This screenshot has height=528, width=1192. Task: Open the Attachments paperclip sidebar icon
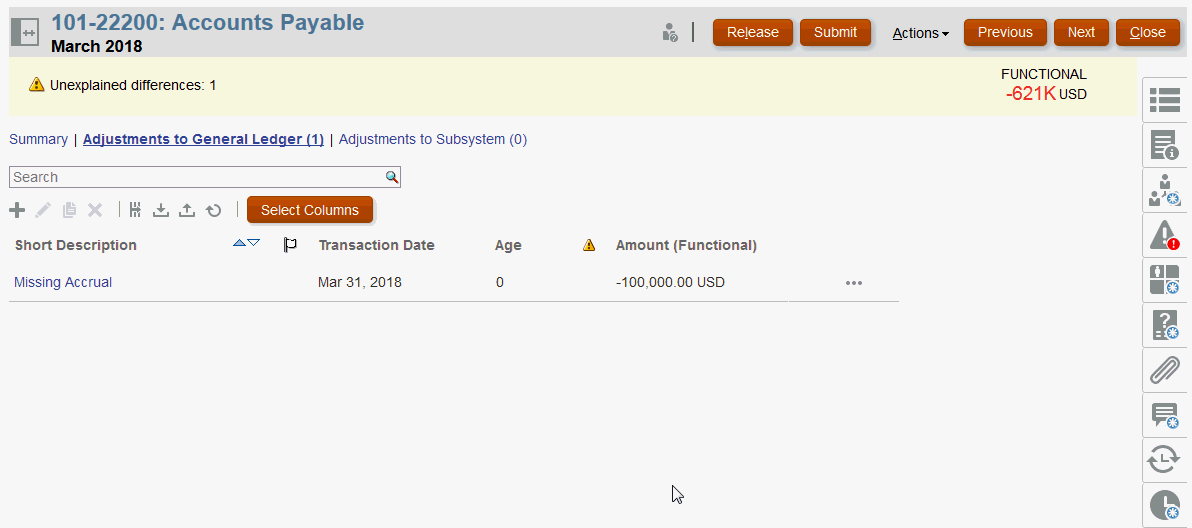pyautogui.click(x=1164, y=370)
